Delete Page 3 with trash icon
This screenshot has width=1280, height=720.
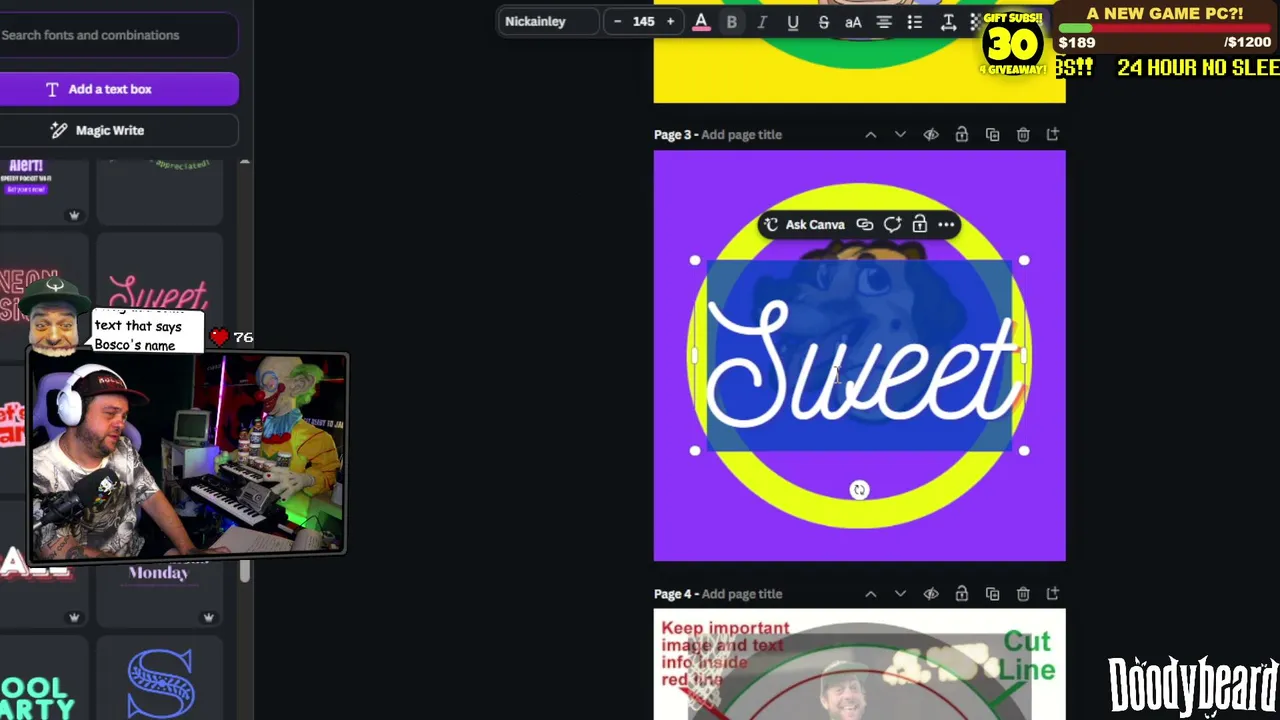1023,135
